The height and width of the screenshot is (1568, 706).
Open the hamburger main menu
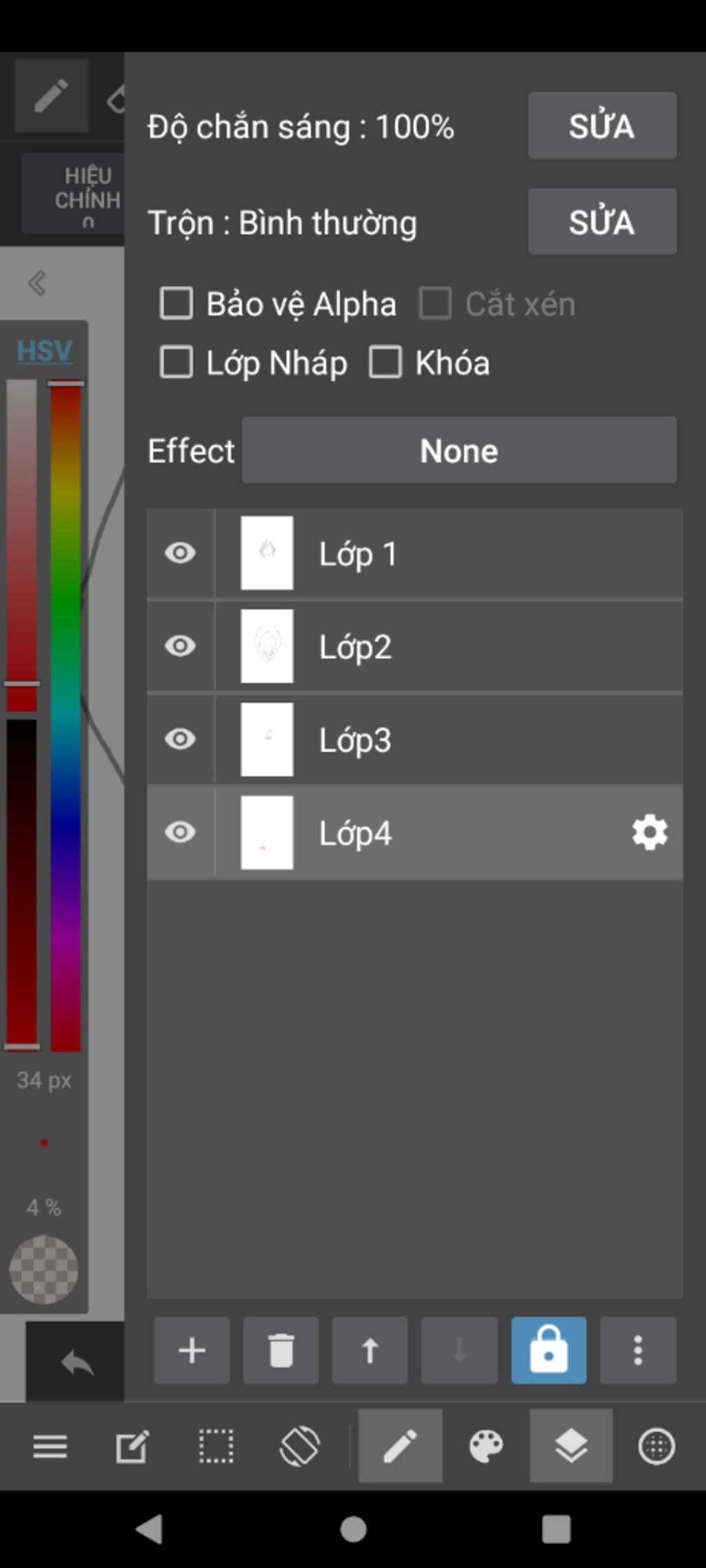50,1446
